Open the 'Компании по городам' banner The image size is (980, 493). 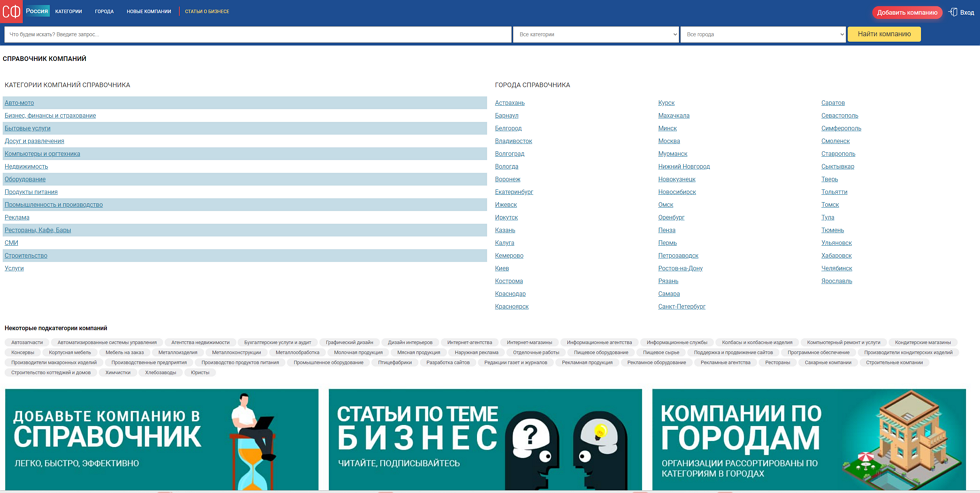[x=809, y=439]
